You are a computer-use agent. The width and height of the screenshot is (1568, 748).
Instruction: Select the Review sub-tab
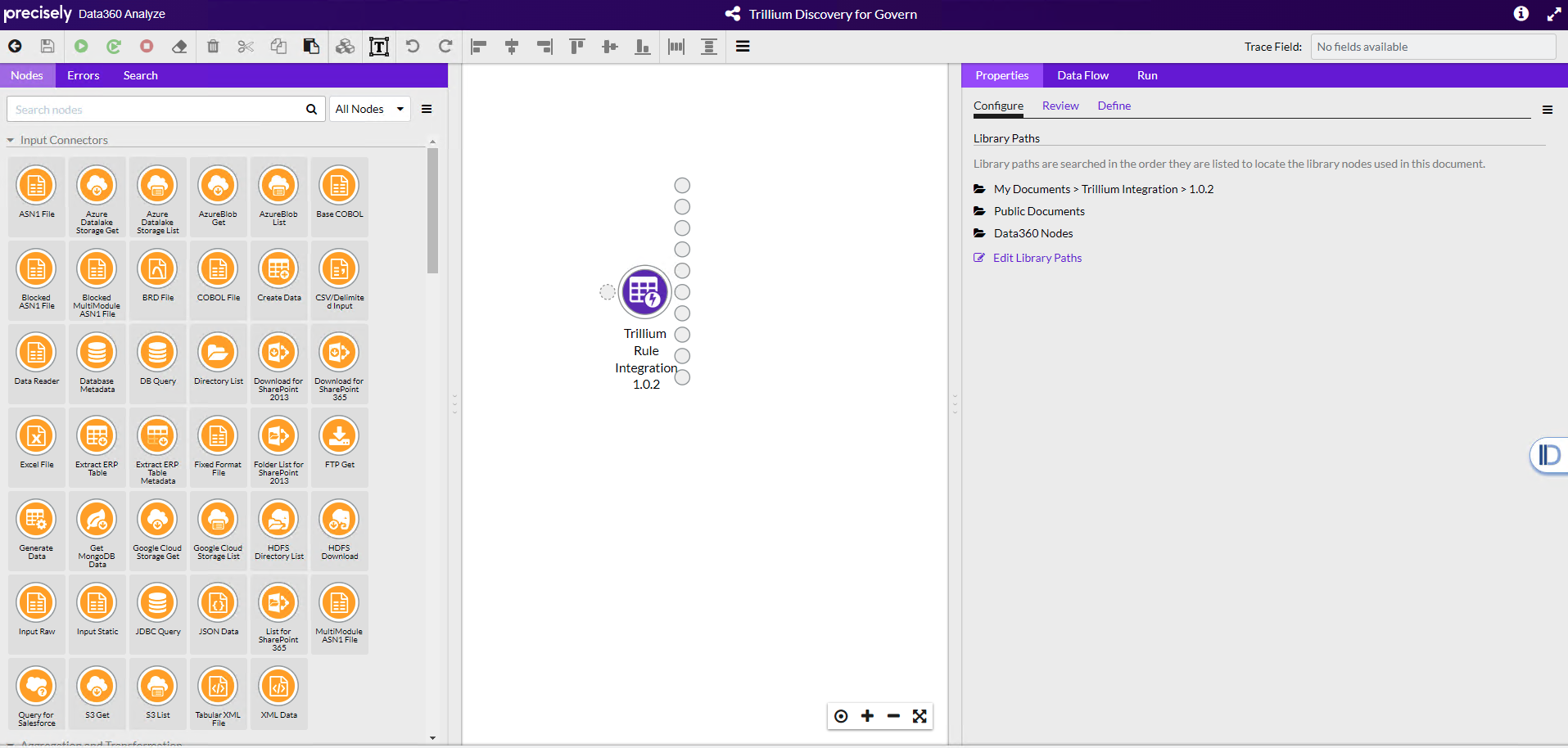[x=1060, y=106]
